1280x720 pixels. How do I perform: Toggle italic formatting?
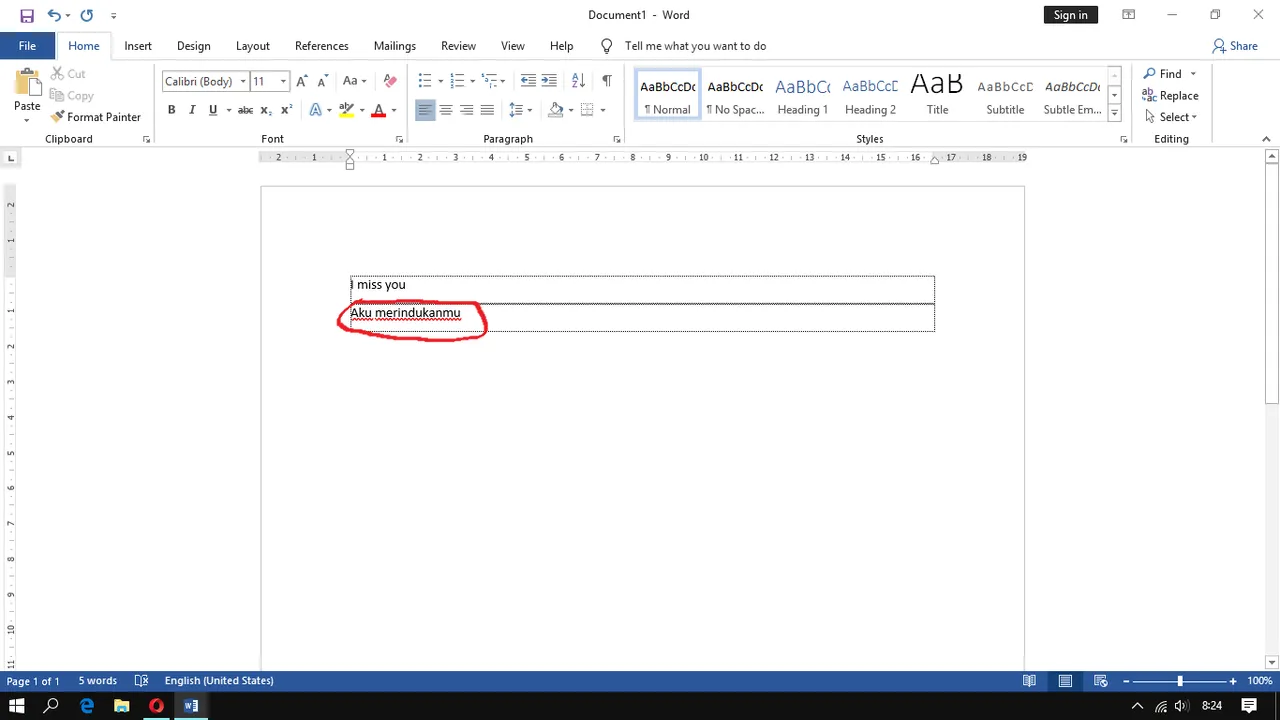192,110
